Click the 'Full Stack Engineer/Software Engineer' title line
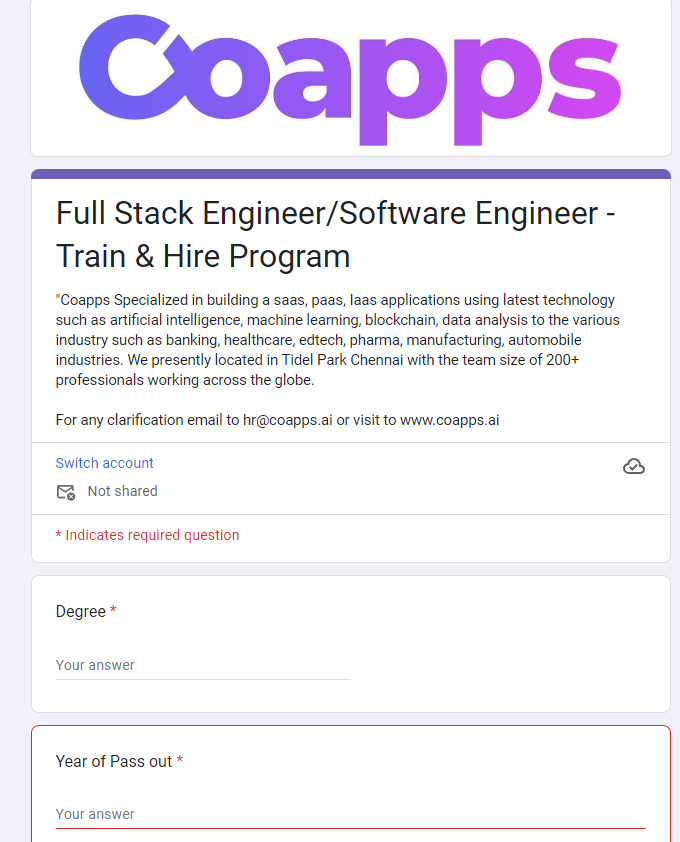This screenshot has width=680, height=842. point(336,214)
